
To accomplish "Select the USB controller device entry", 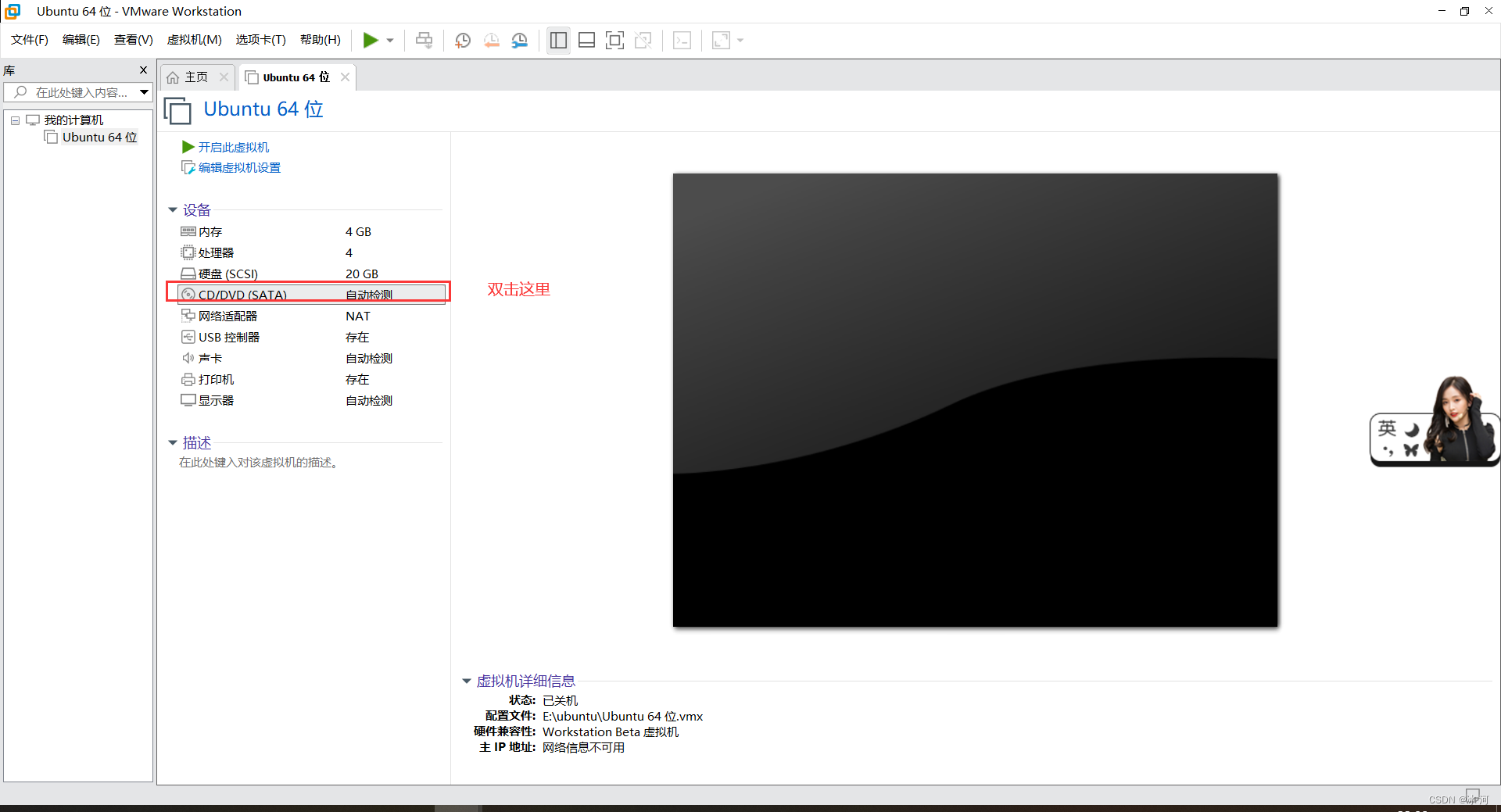I will [x=228, y=337].
